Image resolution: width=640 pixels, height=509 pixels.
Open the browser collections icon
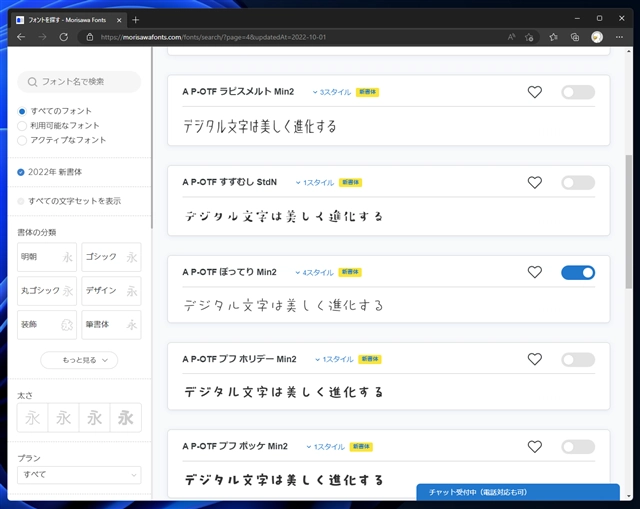(575, 37)
